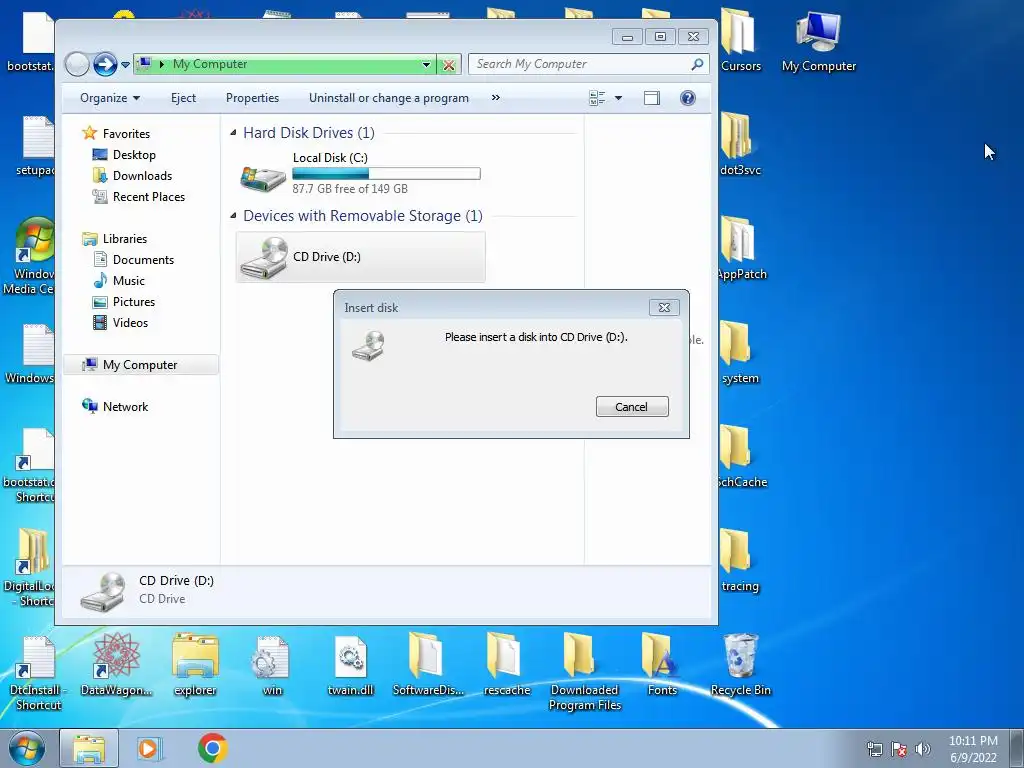Select the AppPatch folder on desktop

pos(742,248)
